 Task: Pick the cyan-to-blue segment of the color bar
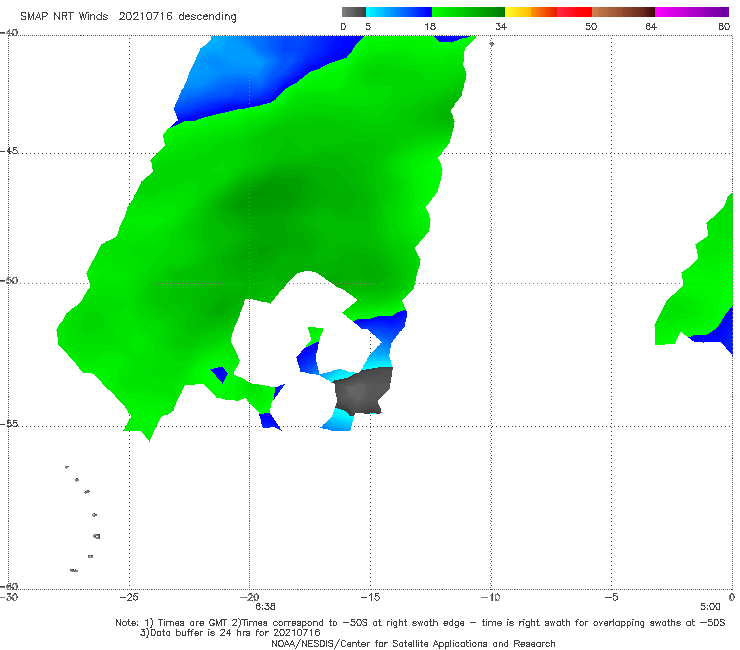click(x=399, y=12)
